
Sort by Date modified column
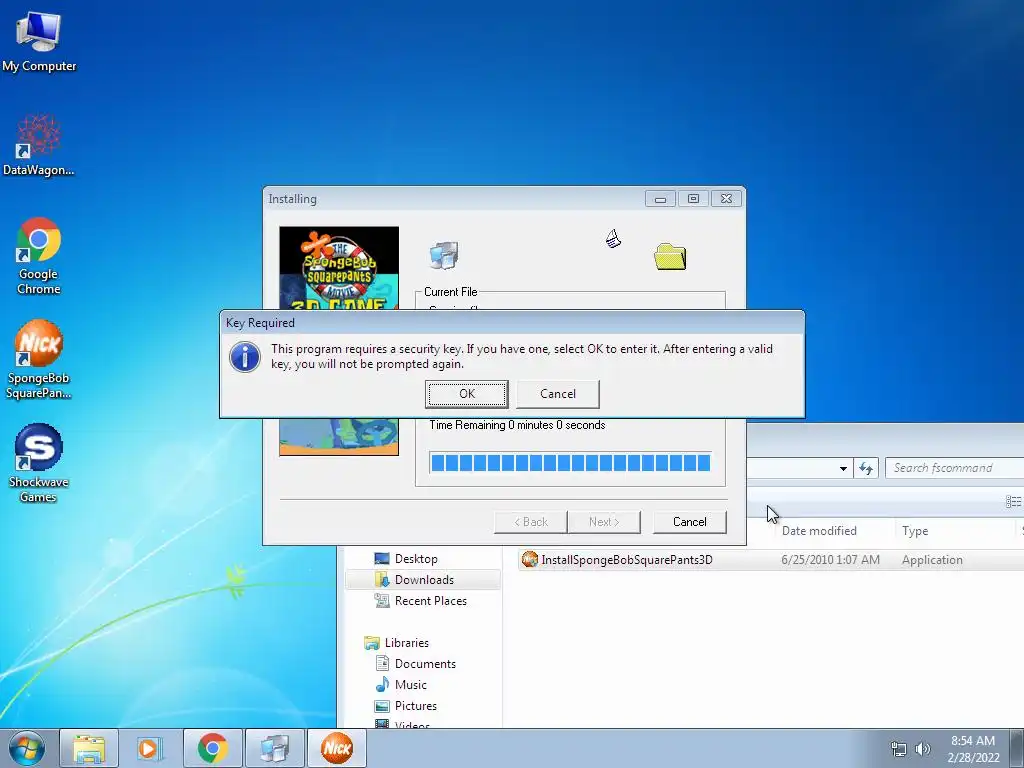click(819, 531)
